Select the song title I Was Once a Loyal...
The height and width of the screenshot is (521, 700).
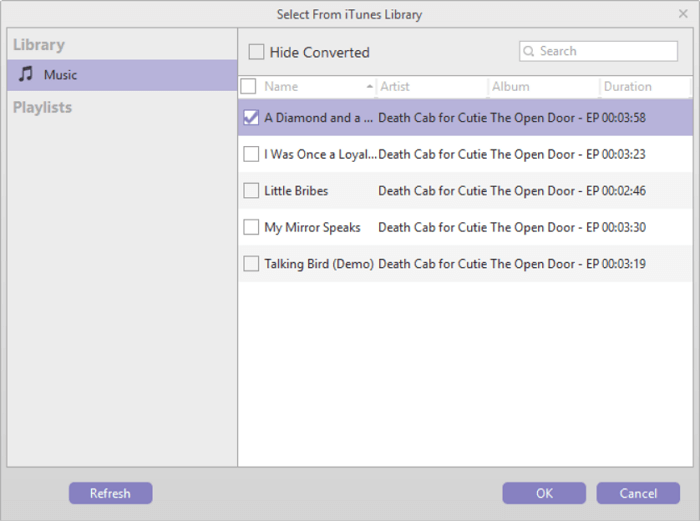[x=321, y=154]
